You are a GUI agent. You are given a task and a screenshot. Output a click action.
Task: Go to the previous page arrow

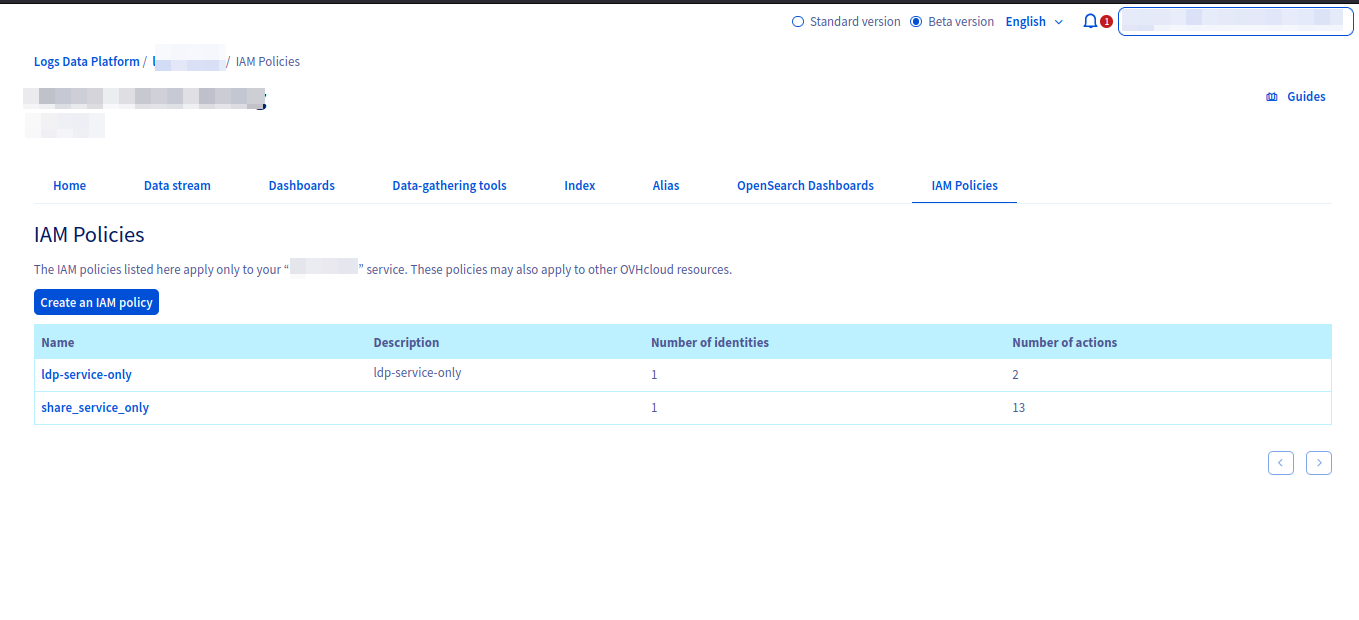pos(1281,463)
